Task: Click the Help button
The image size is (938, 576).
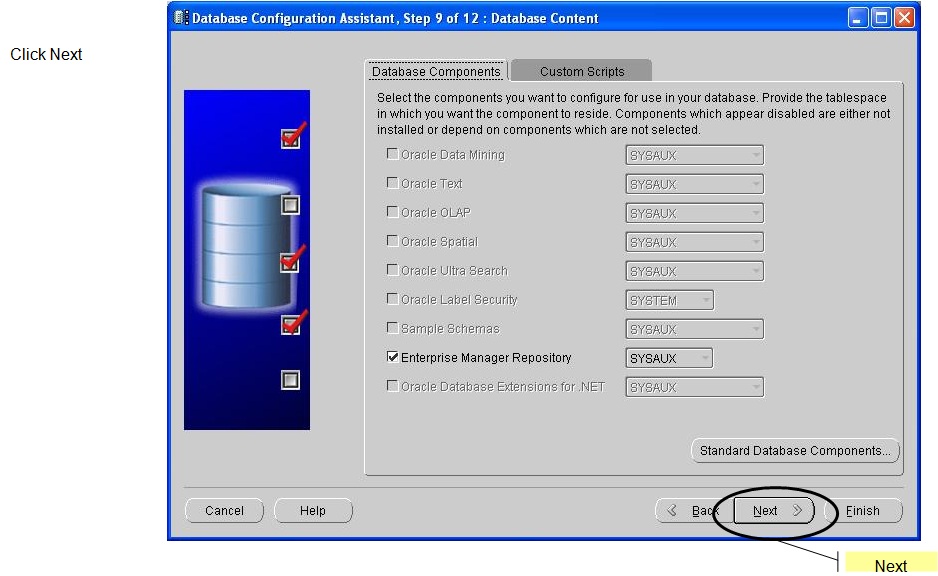Action: (313, 510)
